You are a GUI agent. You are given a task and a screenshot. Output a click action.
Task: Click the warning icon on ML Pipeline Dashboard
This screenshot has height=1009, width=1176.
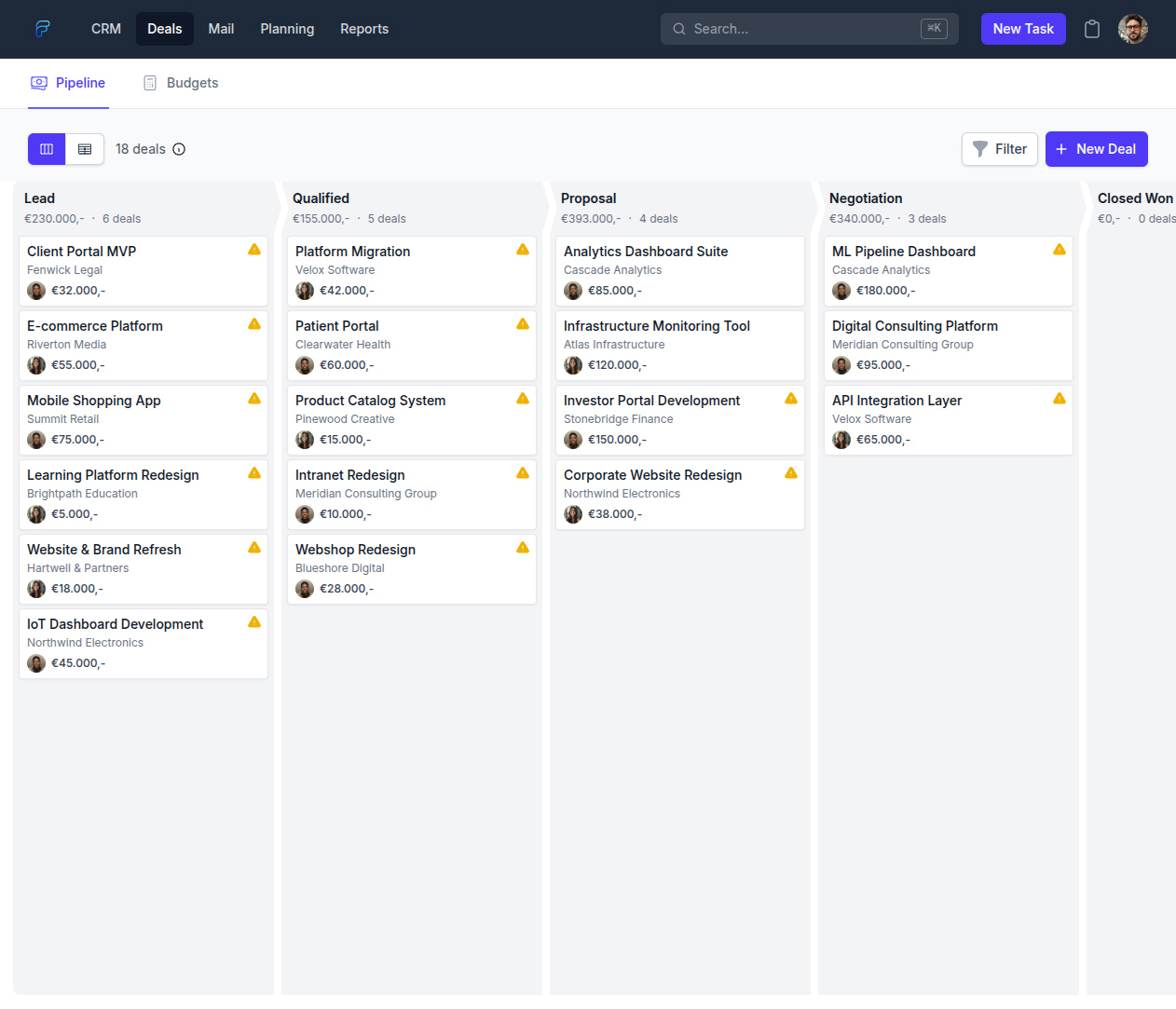tap(1060, 249)
